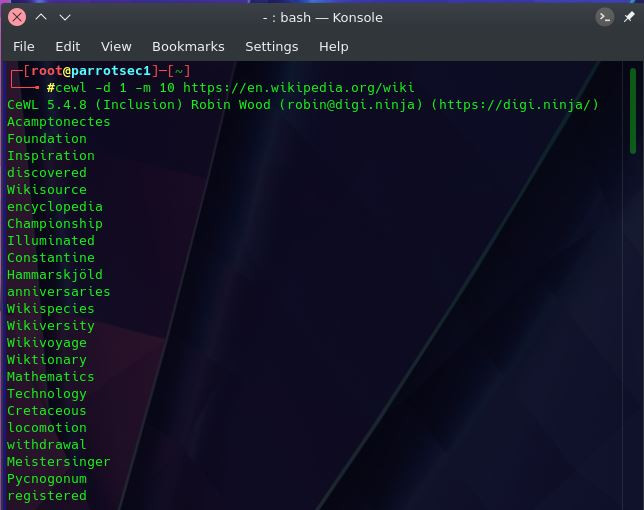
Task: Click the parrotsec1 hostname in prompt
Action: [x=111, y=71]
